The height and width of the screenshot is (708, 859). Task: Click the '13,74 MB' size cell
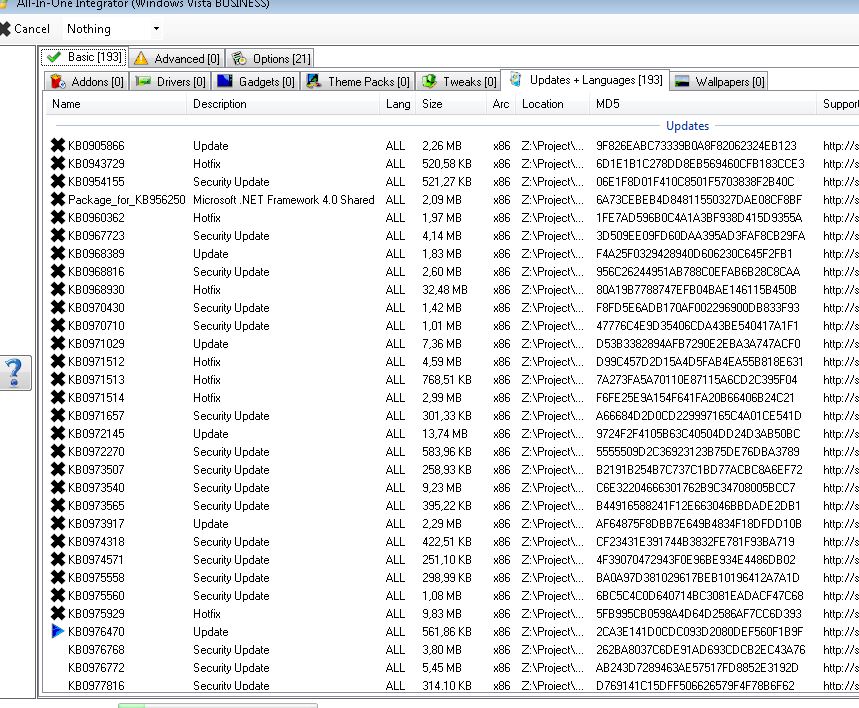coord(445,433)
